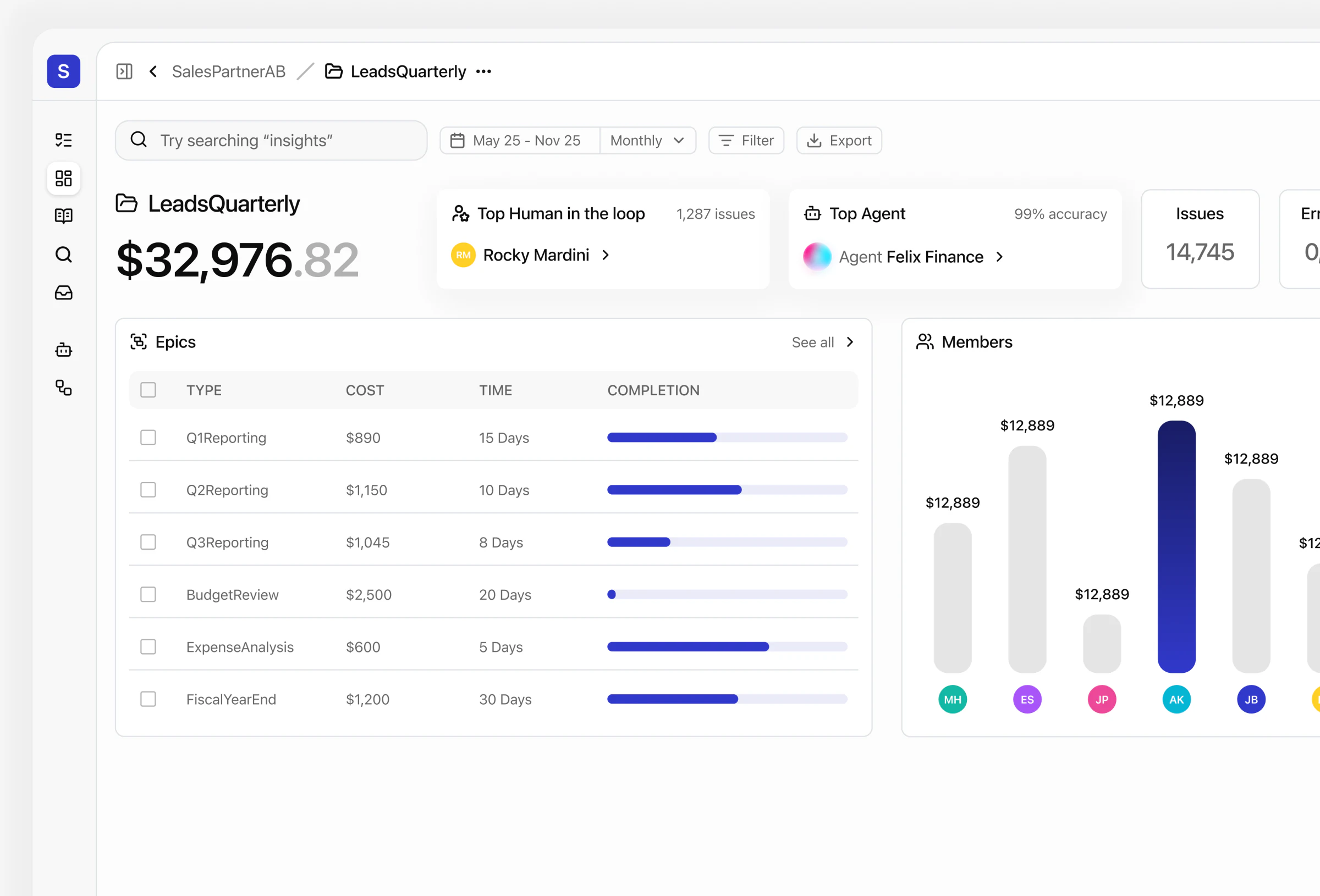The height and width of the screenshot is (896, 1320).
Task: Sort by the COMPLETION column header
Action: 653,390
